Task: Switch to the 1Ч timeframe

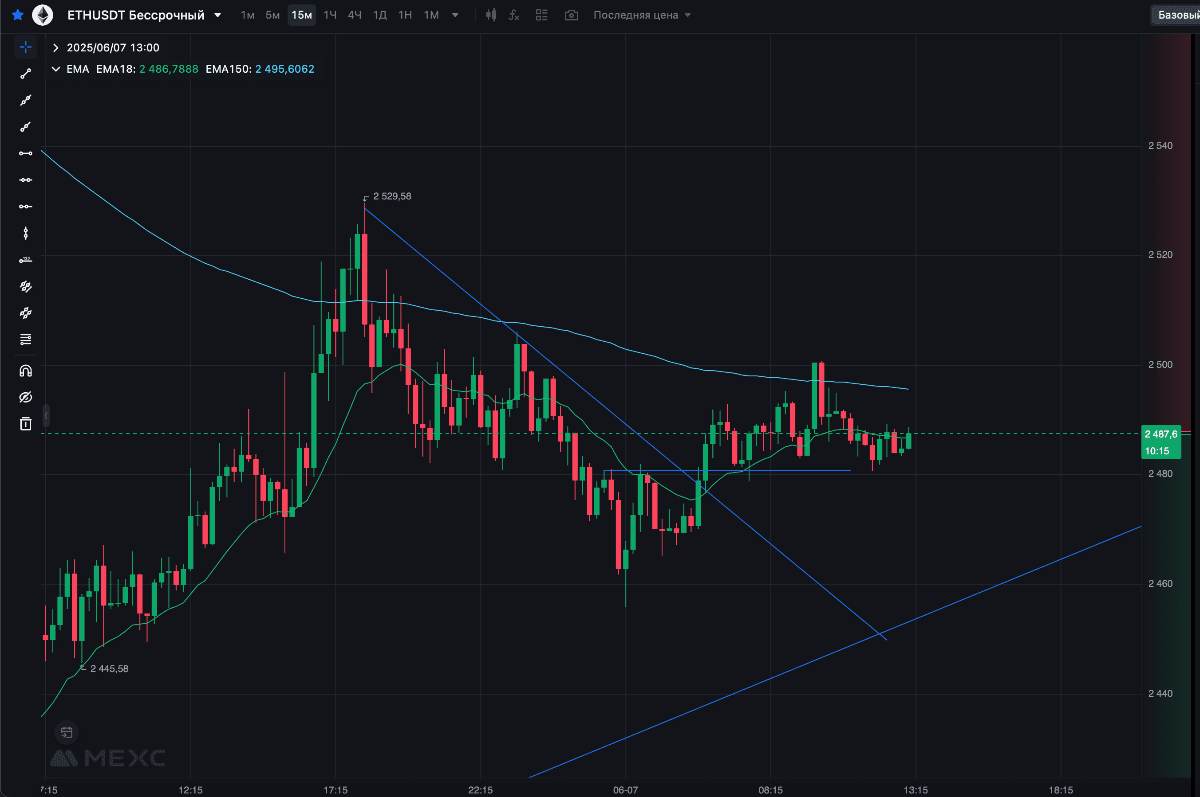Action: [330, 15]
